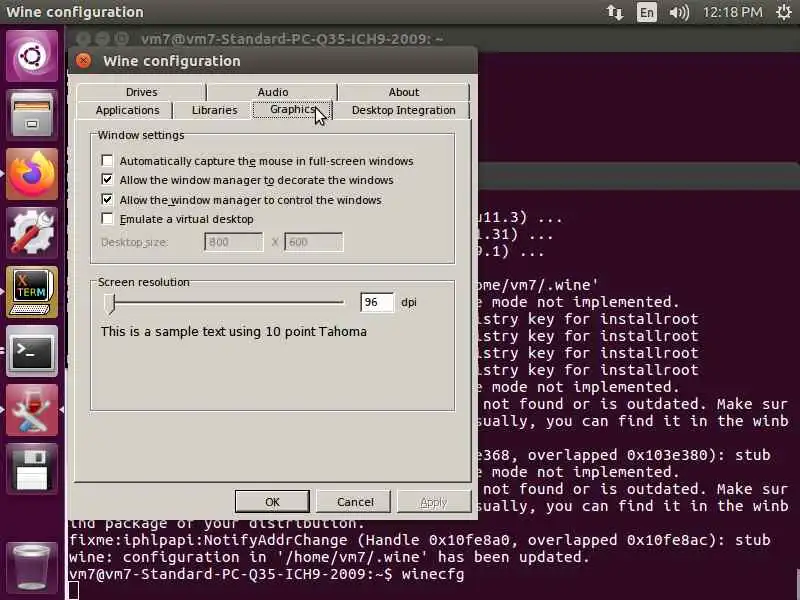Click the winecfg command line in terminal
800x600 pixels.
pyautogui.click(x=266, y=574)
